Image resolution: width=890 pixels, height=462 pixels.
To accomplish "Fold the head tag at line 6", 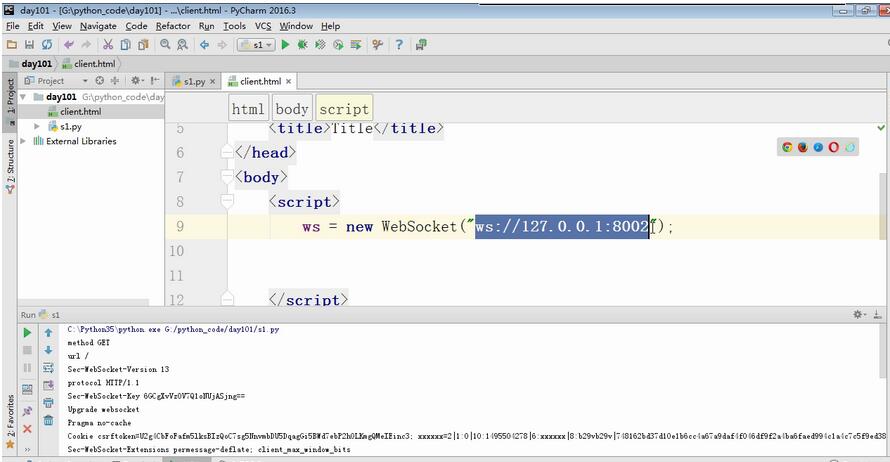I will [227, 152].
